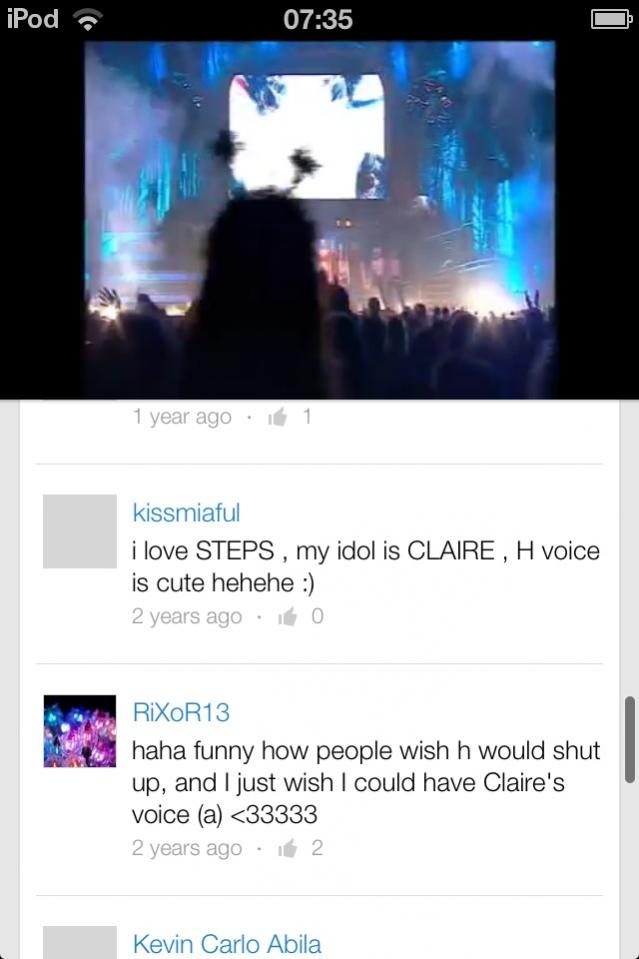639x959 pixels.
Task: Tap the iPod label in status bar
Action: (x=33, y=19)
